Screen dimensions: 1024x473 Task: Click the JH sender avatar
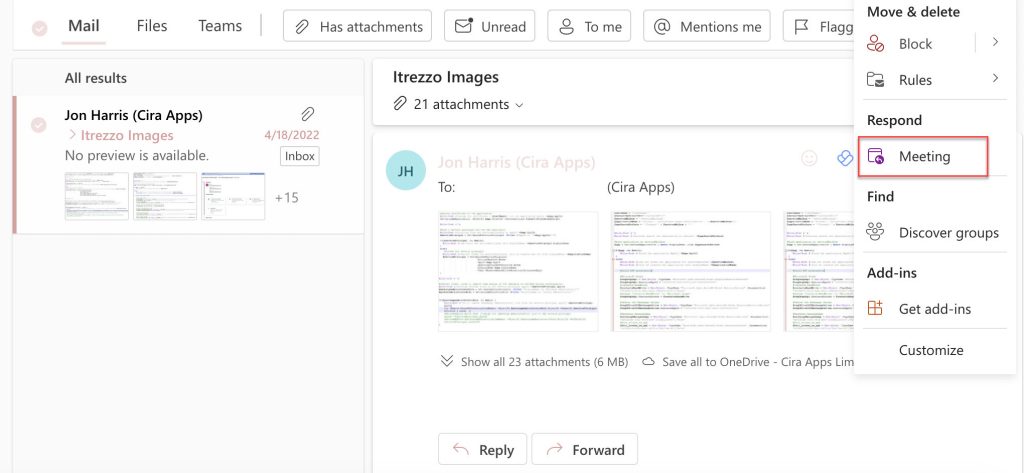point(406,171)
